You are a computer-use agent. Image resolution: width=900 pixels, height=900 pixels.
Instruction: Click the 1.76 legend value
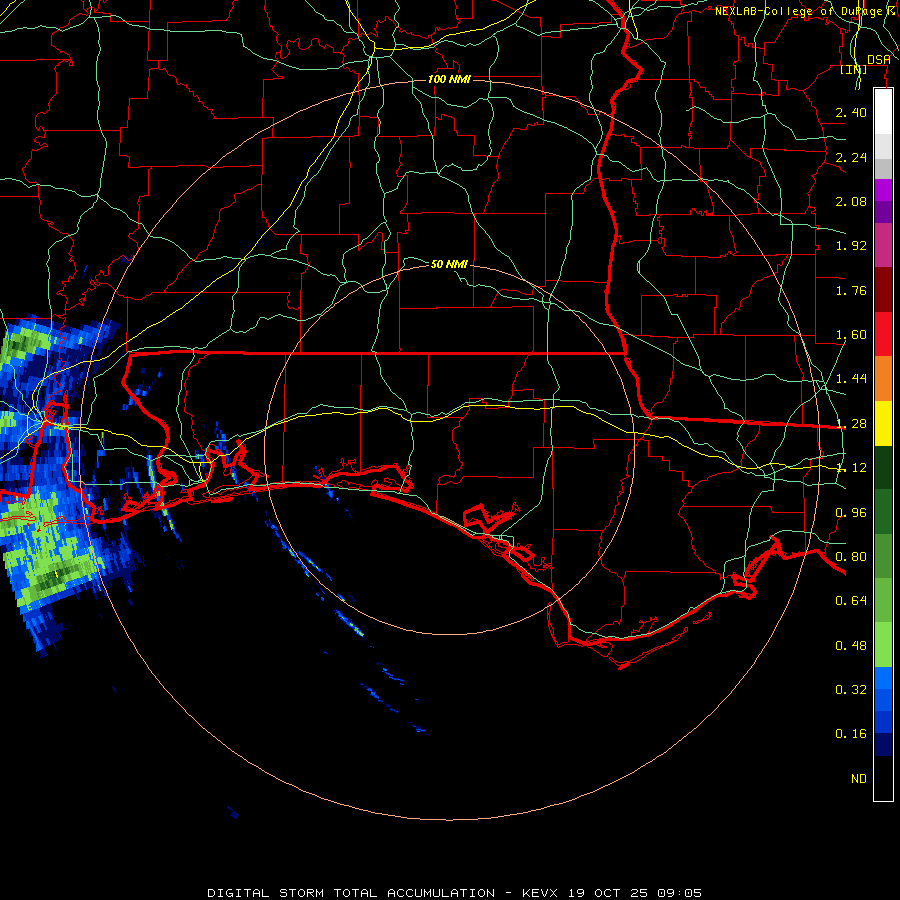(851, 290)
